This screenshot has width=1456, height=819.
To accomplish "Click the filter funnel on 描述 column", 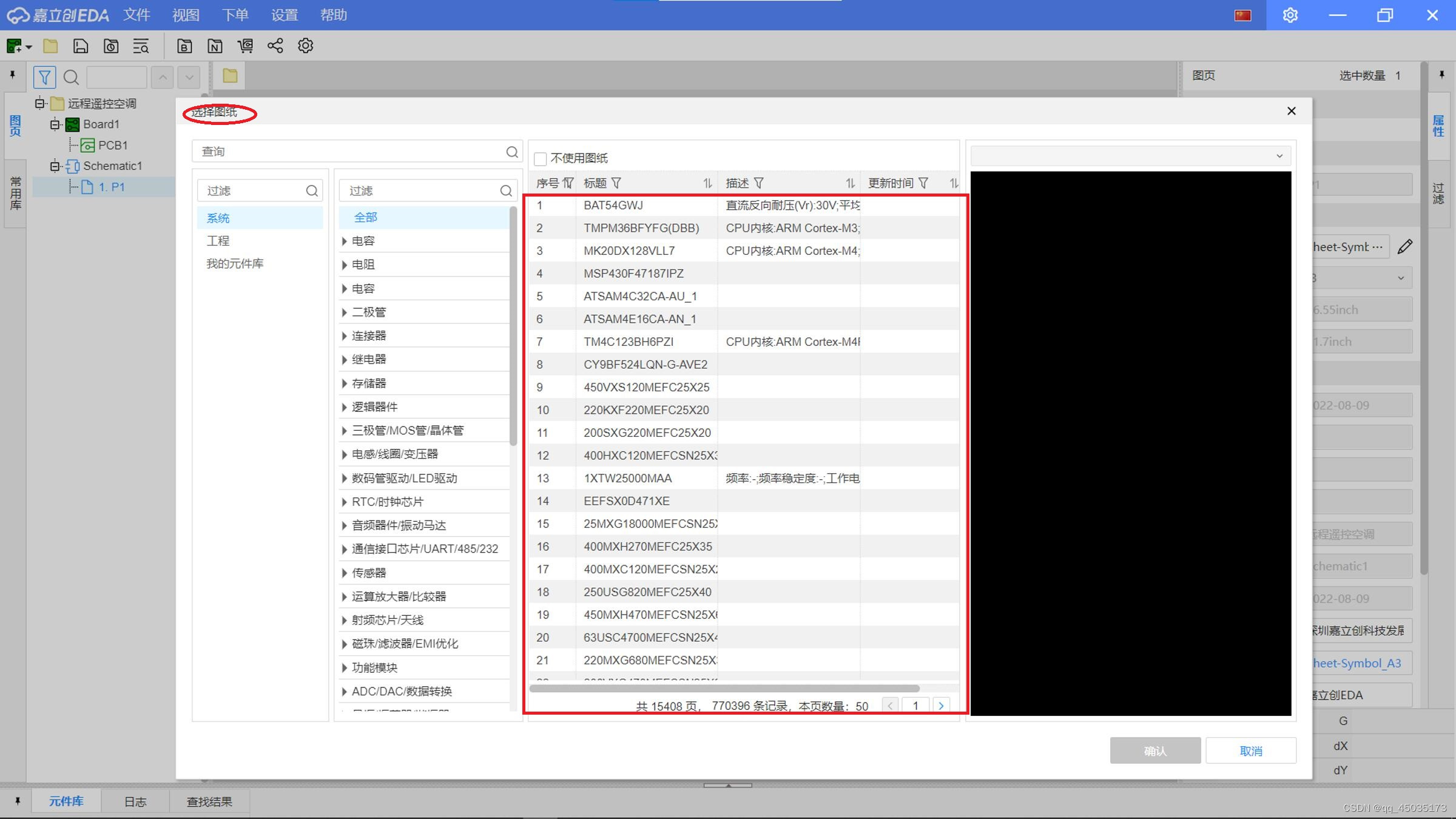I will click(758, 183).
